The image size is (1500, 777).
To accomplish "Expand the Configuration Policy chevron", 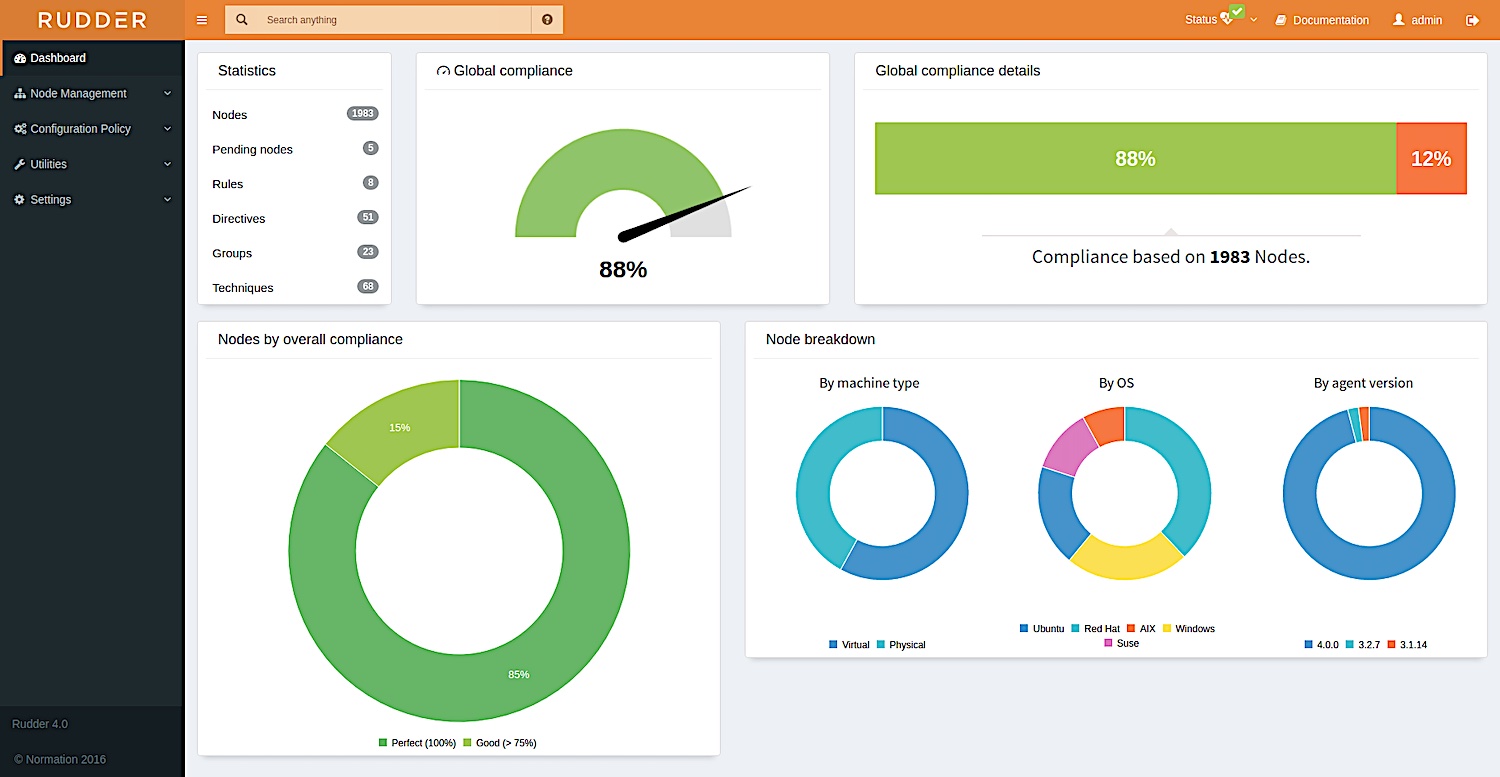I will coord(167,129).
